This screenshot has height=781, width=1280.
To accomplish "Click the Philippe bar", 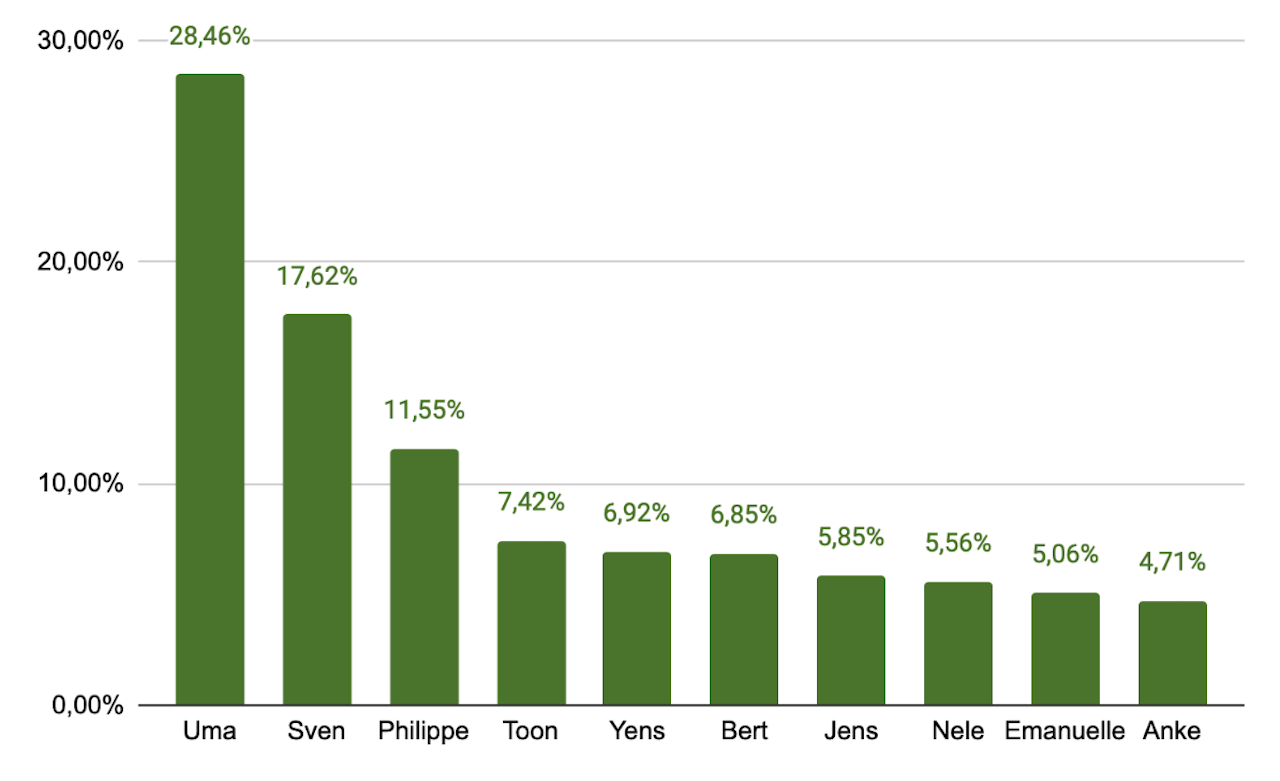I will [x=424, y=577].
